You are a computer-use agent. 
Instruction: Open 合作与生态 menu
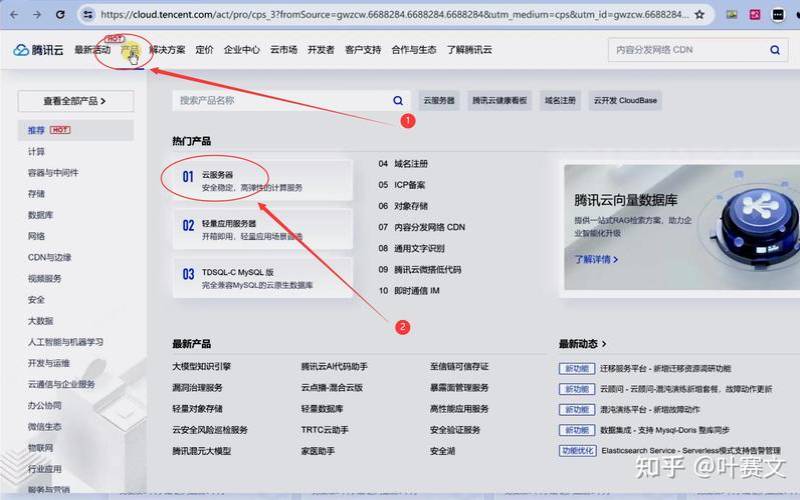[x=414, y=49]
